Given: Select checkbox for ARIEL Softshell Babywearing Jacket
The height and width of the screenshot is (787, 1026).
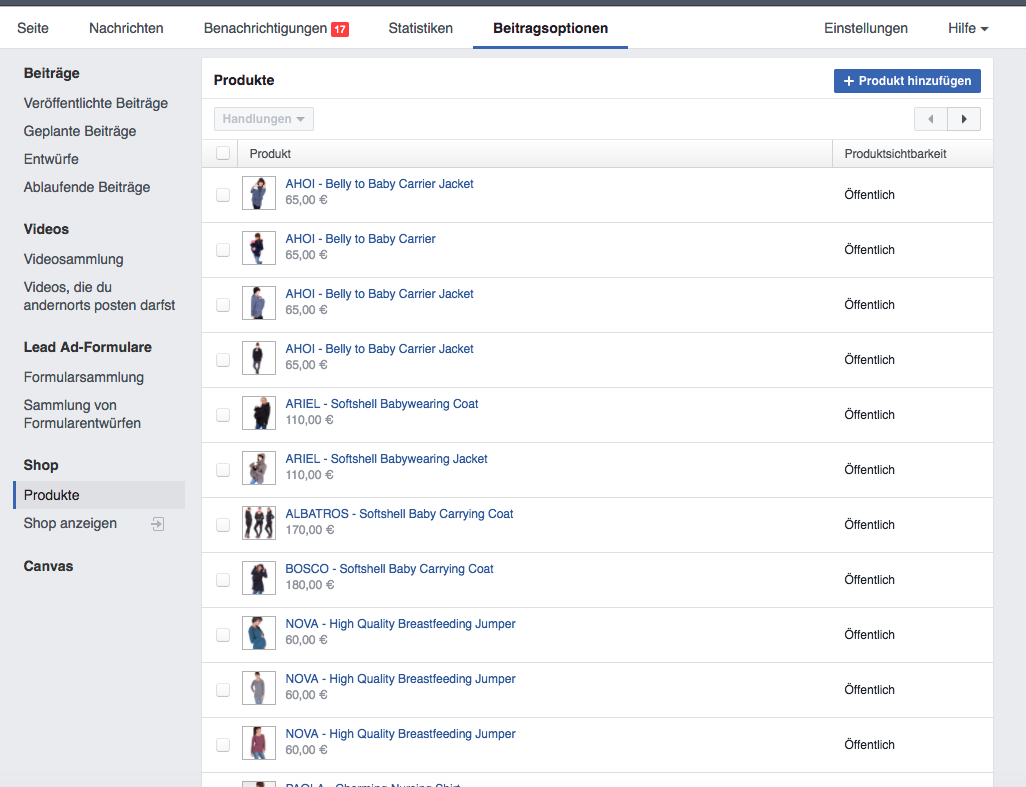Looking at the screenshot, I should (223, 470).
